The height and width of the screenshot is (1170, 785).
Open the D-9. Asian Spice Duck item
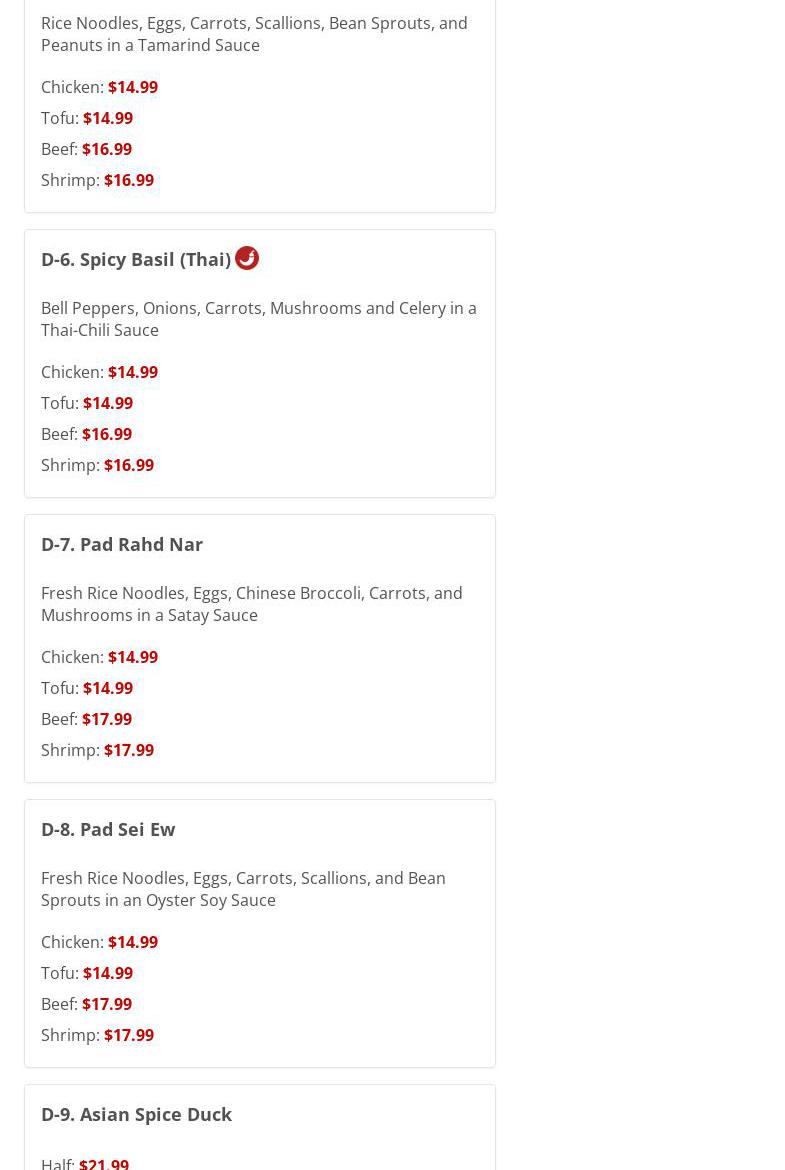(x=136, y=1114)
